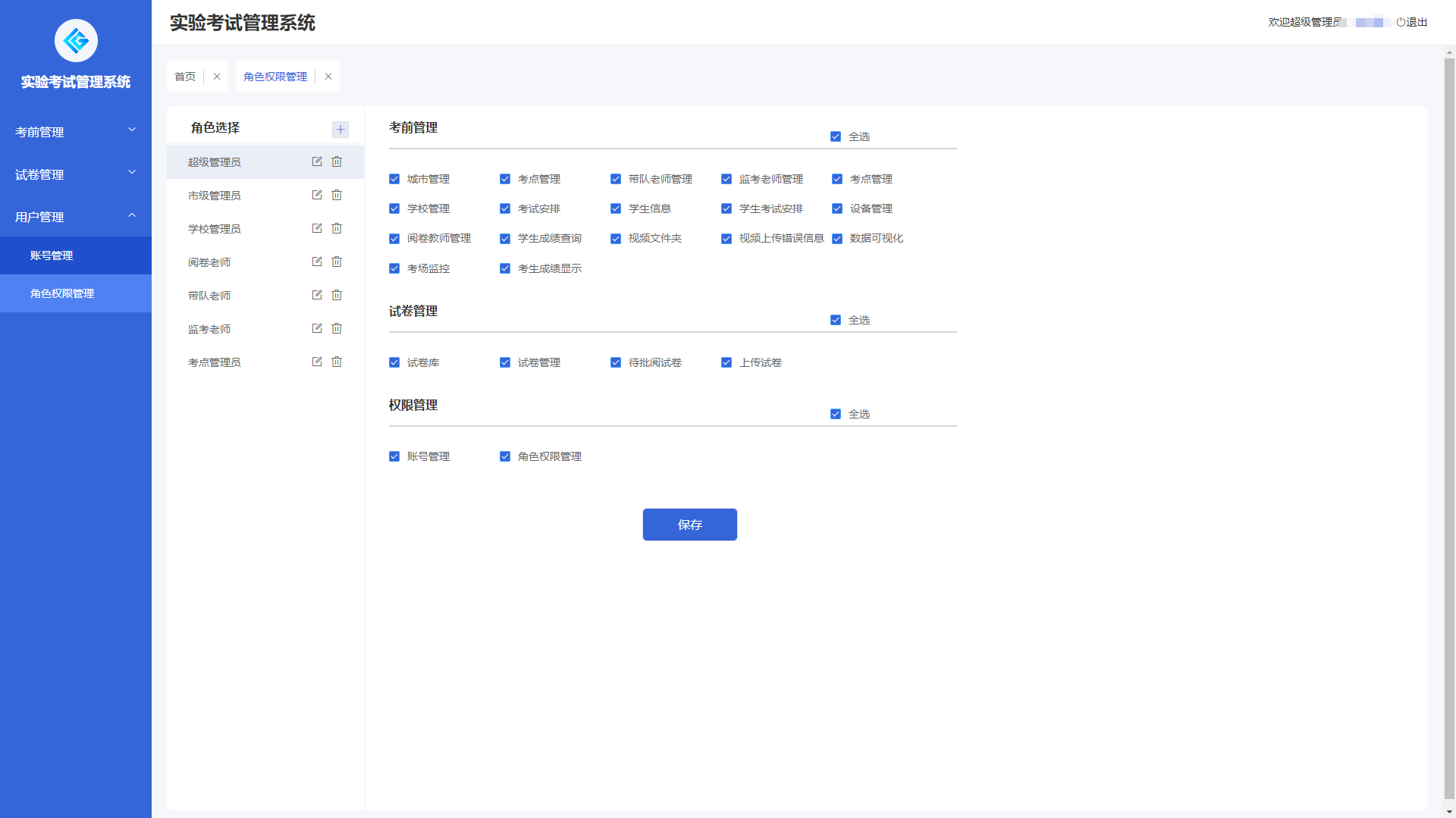The height and width of the screenshot is (818, 1456).
Task: Delete the 阅卷老师 role
Action: (x=337, y=262)
